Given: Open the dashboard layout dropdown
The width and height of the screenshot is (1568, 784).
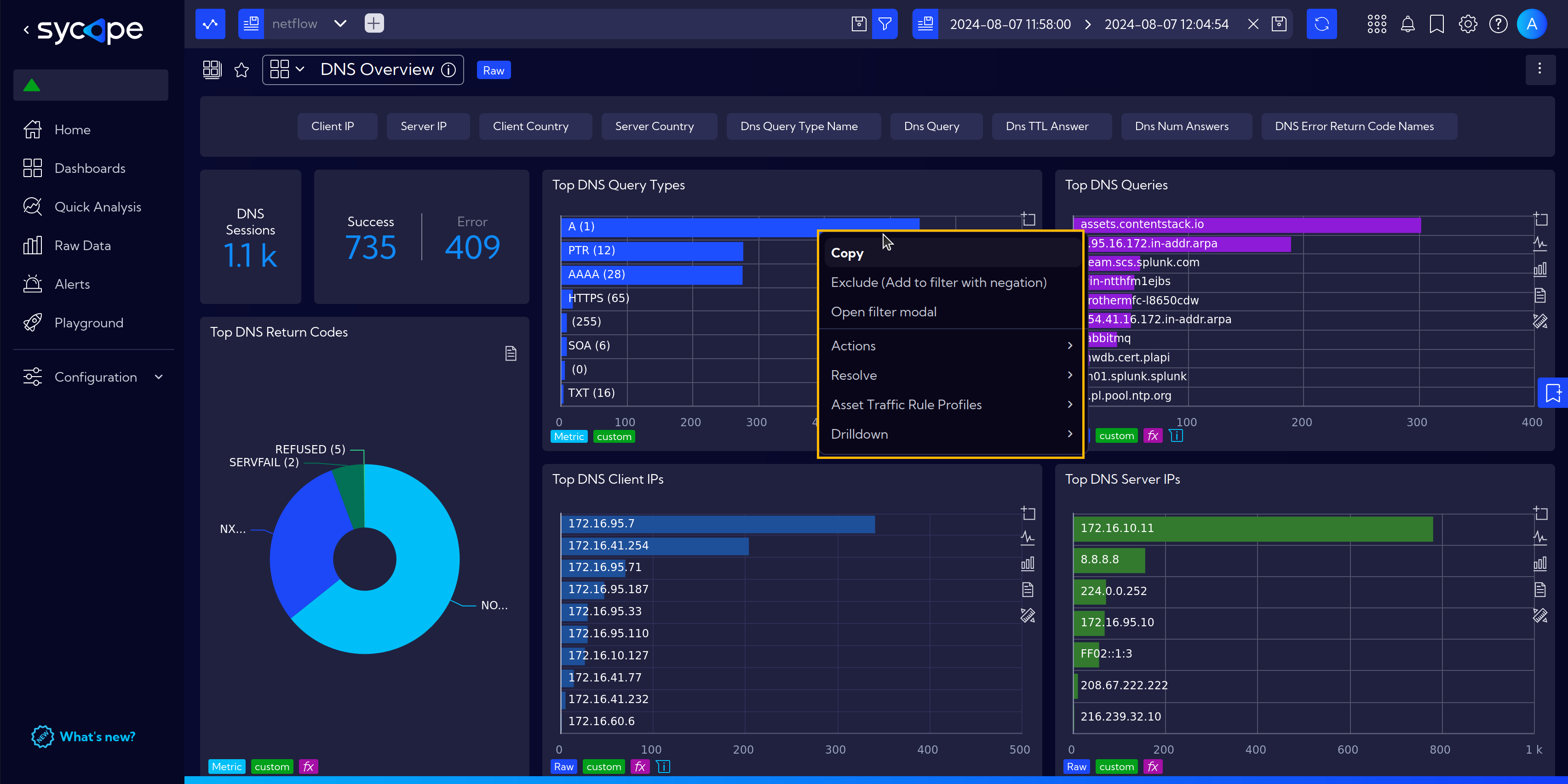Looking at the screenshot, I should pos(287,69).
